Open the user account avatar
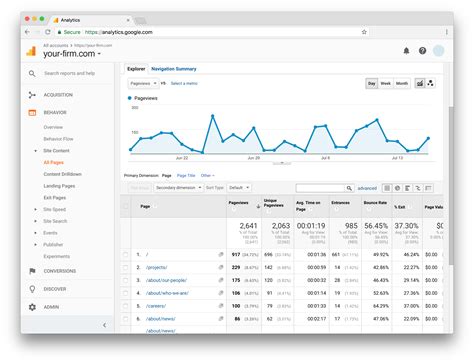 tap(438, 51)
